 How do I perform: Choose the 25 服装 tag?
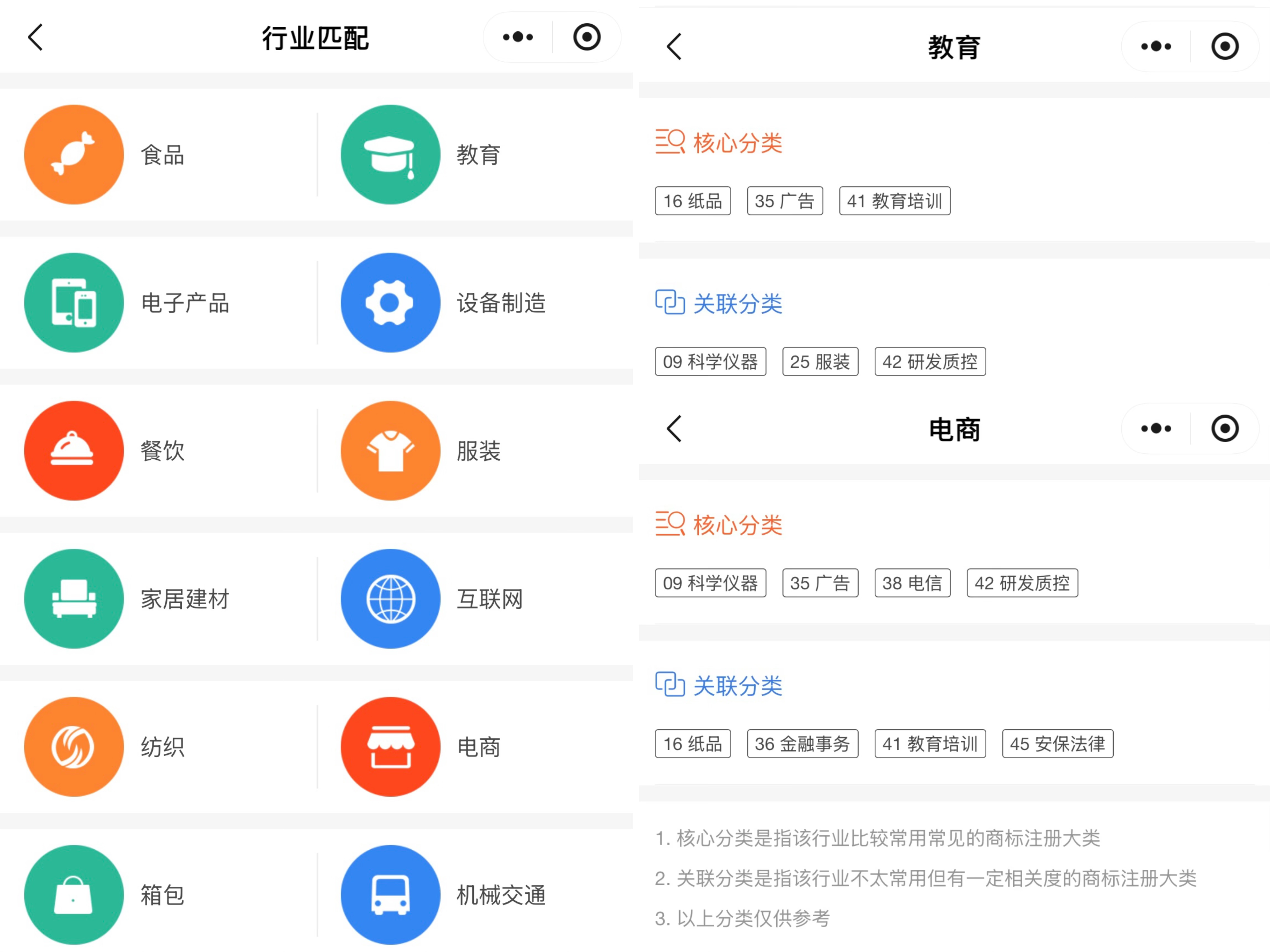pos(820,361)
